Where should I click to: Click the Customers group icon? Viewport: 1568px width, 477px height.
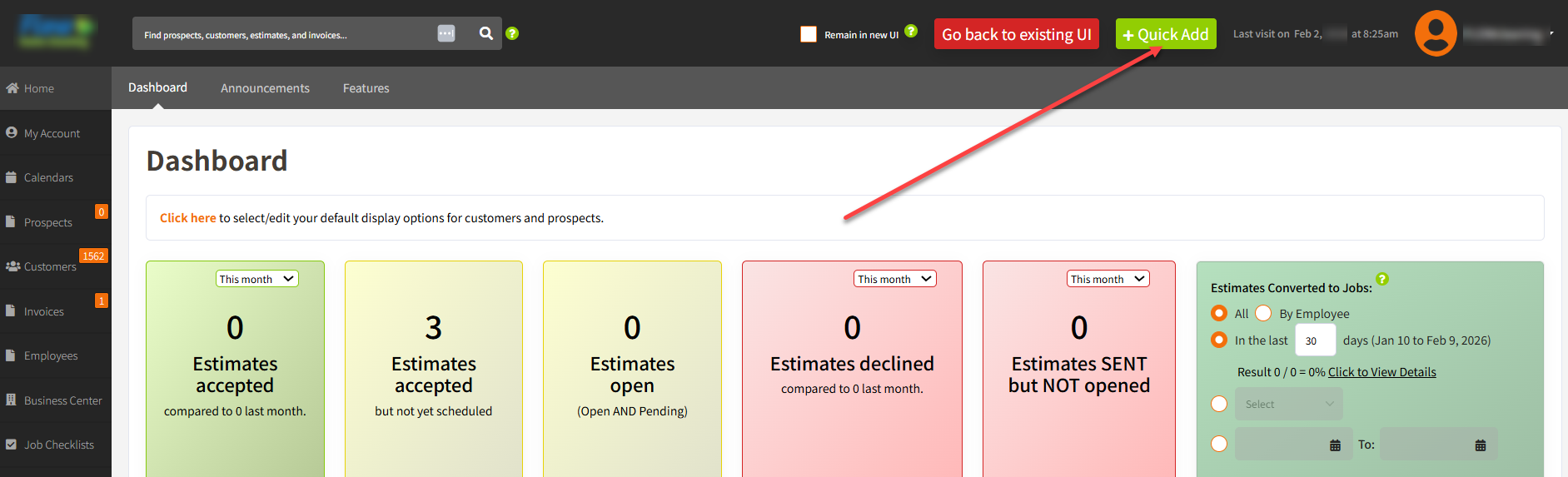point(12,266)
